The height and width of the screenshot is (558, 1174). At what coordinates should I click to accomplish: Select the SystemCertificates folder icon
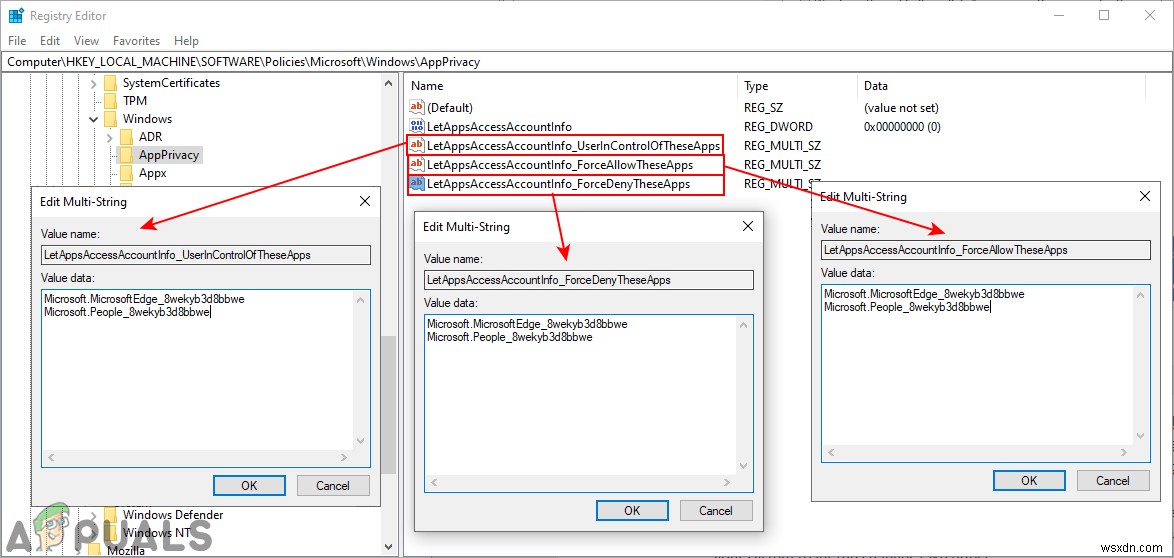(111, 83)
